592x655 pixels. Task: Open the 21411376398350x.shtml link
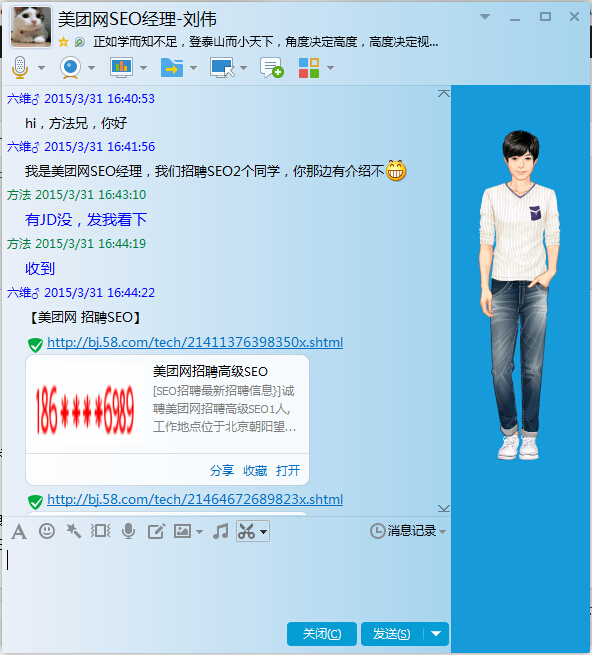(x=195, y=342)
